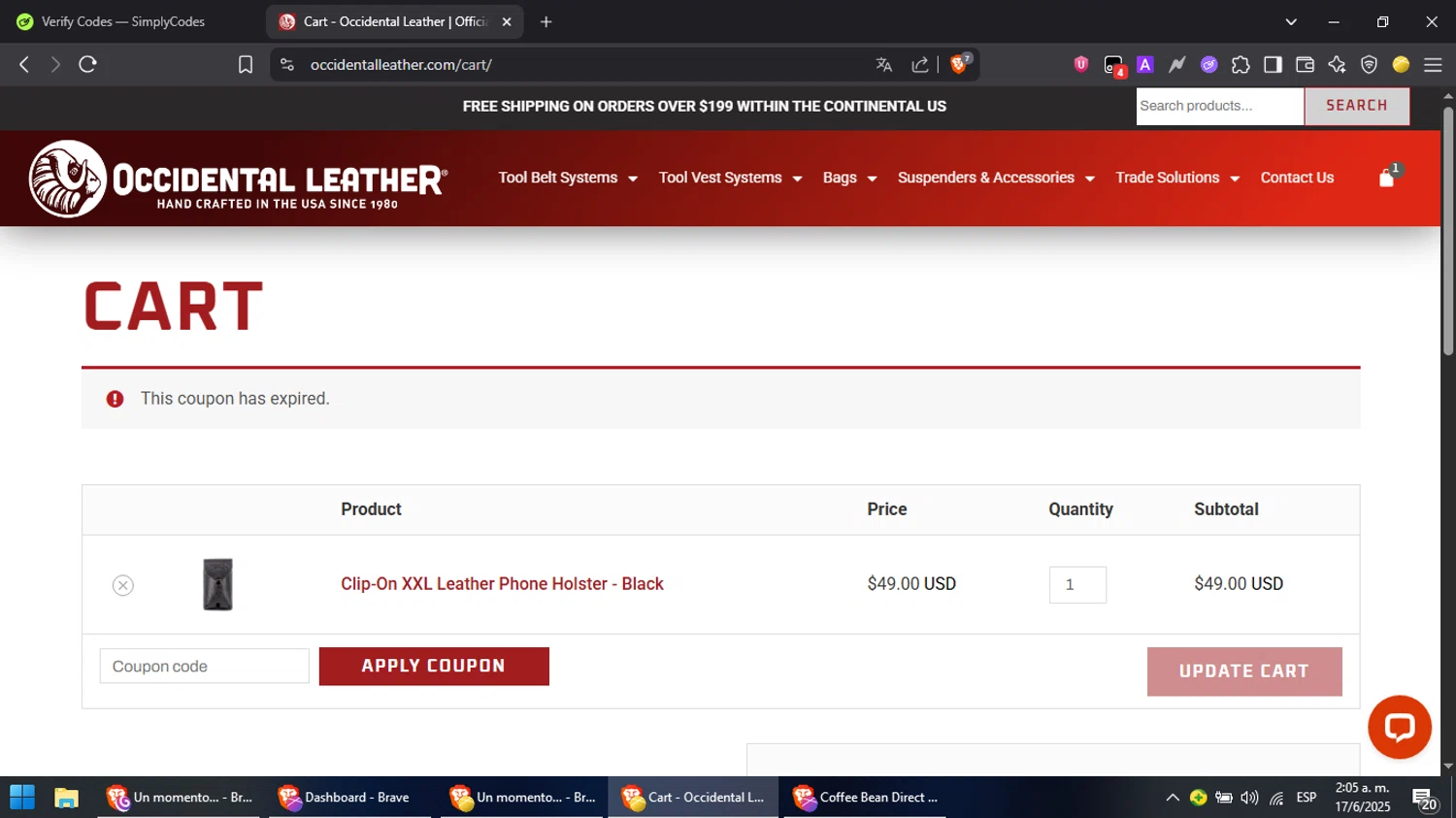The height and width of the screenshot is (818, 1456).
Task: Click the browser forward arrow
Action: click(x=55, y=64)
